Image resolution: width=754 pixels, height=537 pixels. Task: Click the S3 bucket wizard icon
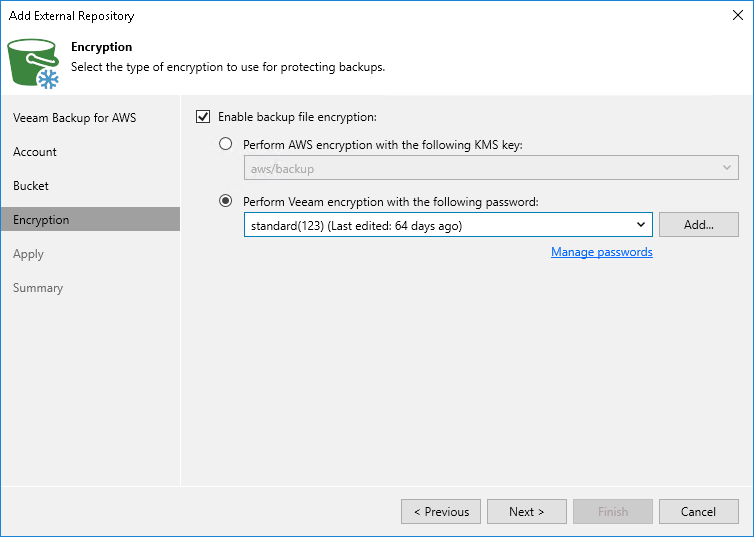34,60
